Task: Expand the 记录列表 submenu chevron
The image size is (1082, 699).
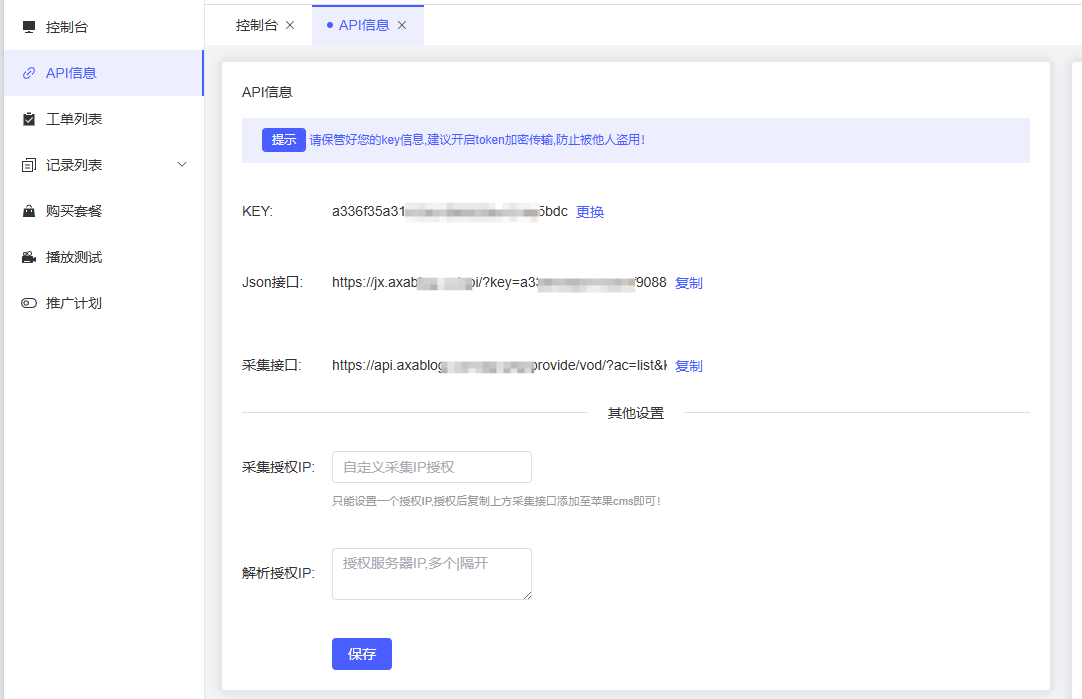Action: [x=182, y=164]
